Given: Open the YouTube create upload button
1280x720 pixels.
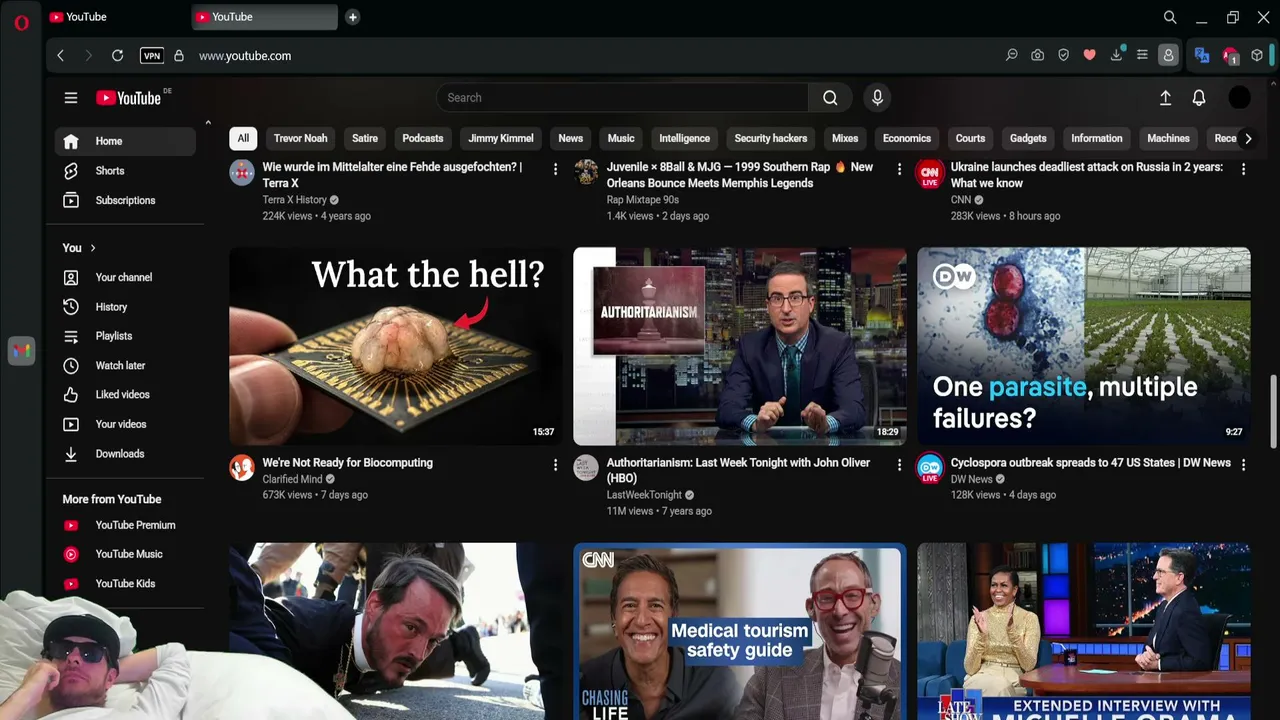Looking at the screenshot, I should coord(1165,98).
